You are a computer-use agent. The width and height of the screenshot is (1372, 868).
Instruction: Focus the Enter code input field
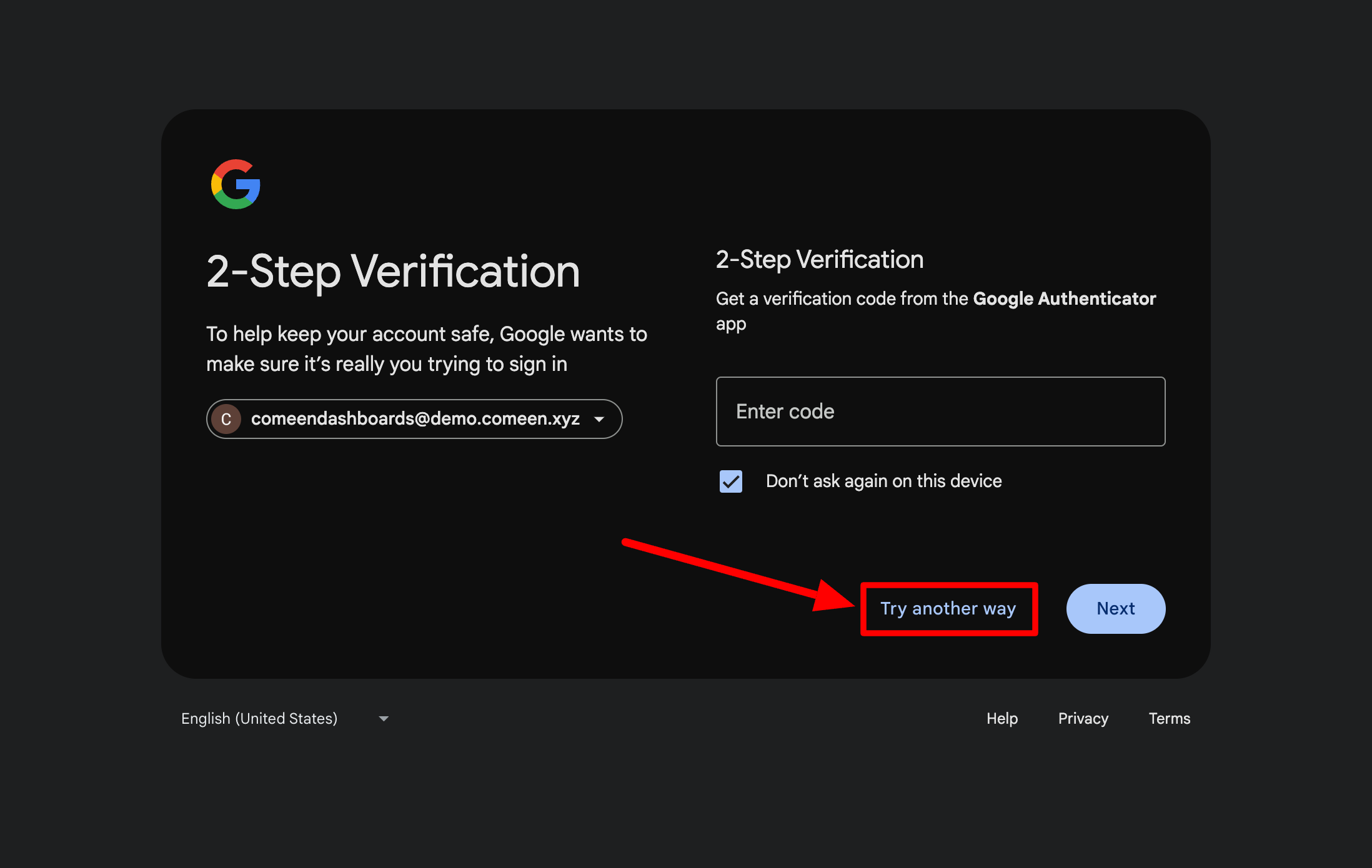(940, 412)
